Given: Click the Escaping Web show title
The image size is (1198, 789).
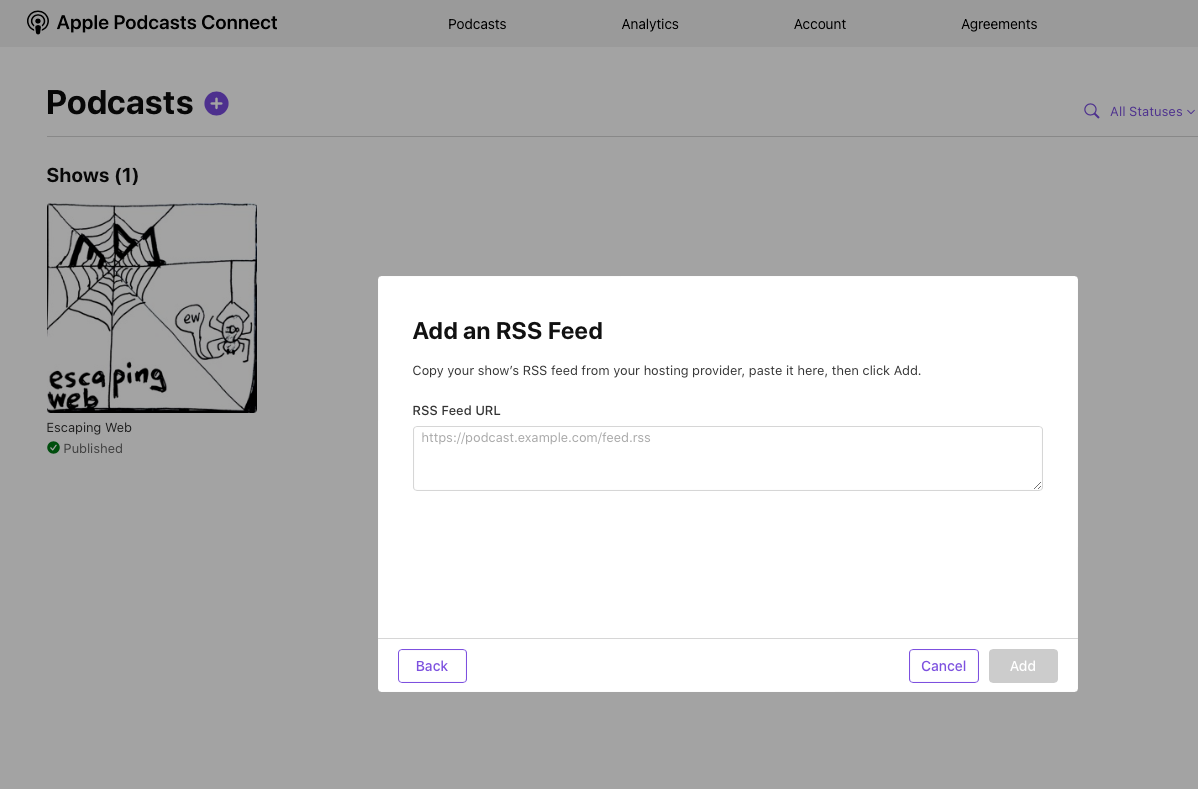Looking at the screenshot, I should (89, 428).
